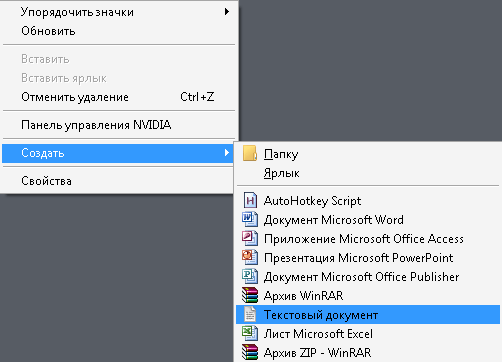Image resolution: width=502 pixels, height=362 pixels.
Task: Create Приложение Microsoft Office Access
Action: (368, 239)
